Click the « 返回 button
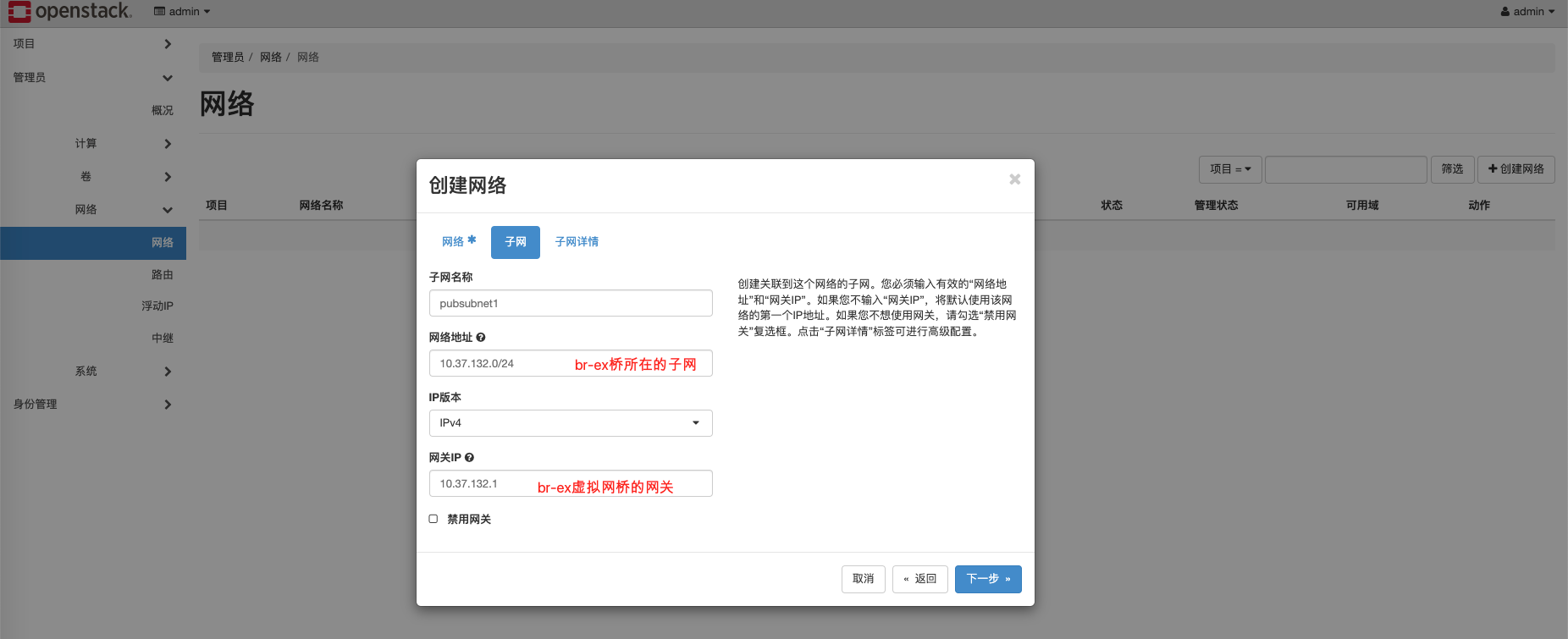Screen dimensions: 1568x639 tap(920, 579)
